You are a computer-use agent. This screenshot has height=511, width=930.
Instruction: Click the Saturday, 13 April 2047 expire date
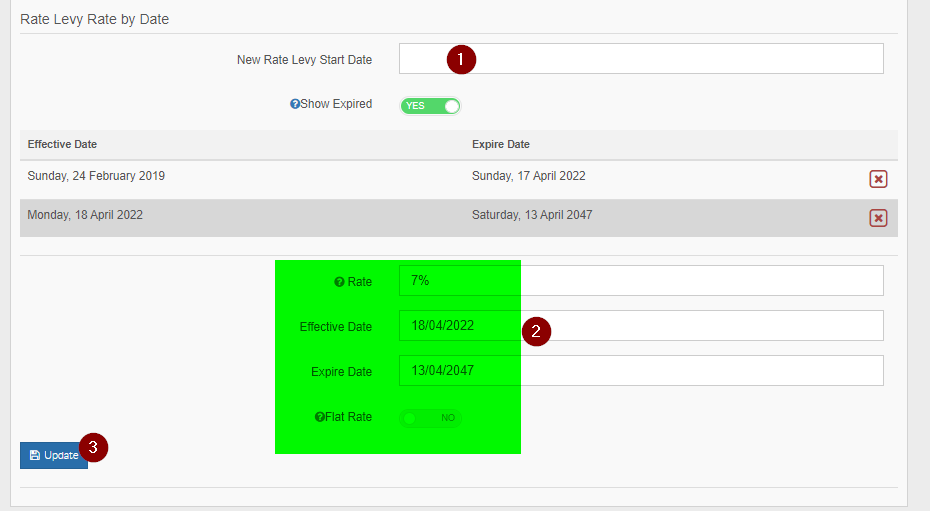532,215
